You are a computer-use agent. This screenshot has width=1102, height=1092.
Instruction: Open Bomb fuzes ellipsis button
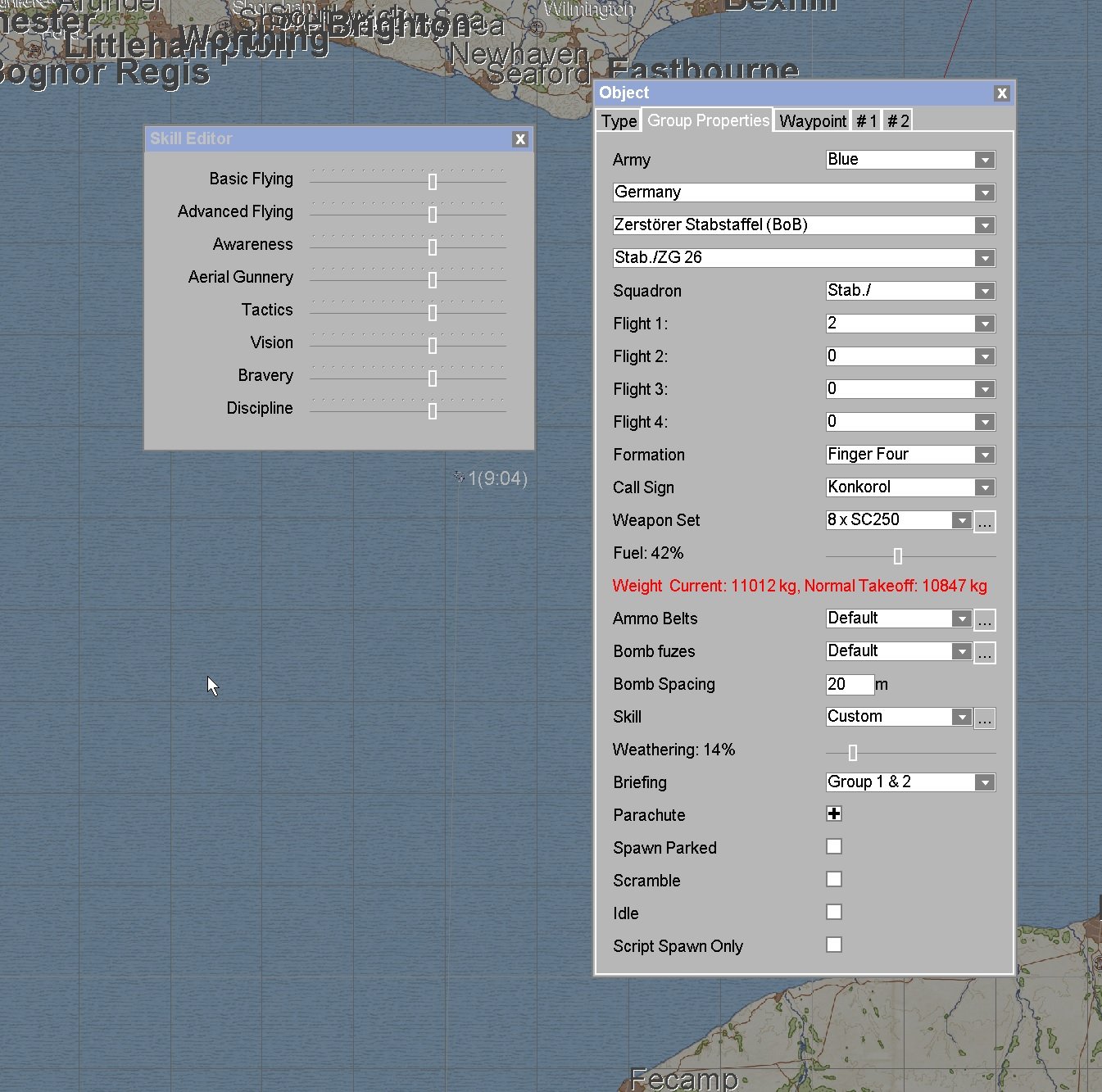[985, 652]
